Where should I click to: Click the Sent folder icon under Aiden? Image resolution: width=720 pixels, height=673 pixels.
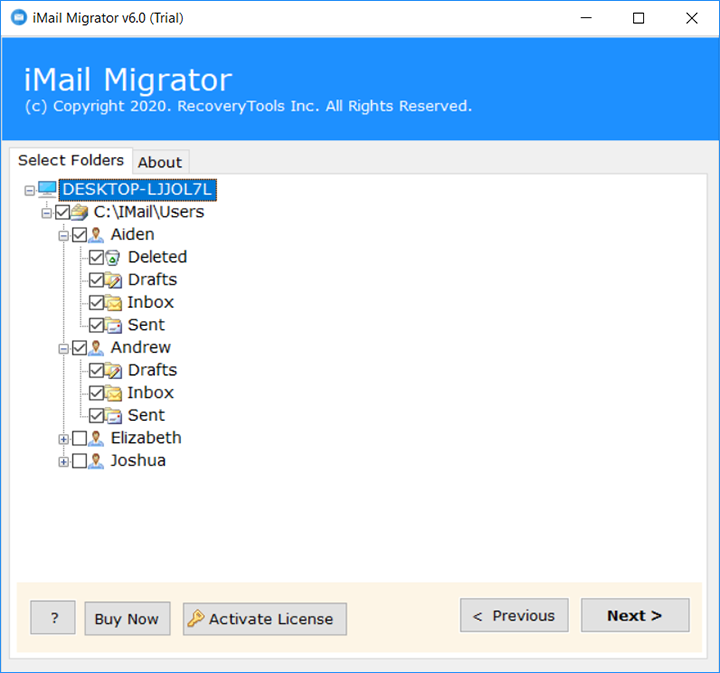[x=113, y=325]
